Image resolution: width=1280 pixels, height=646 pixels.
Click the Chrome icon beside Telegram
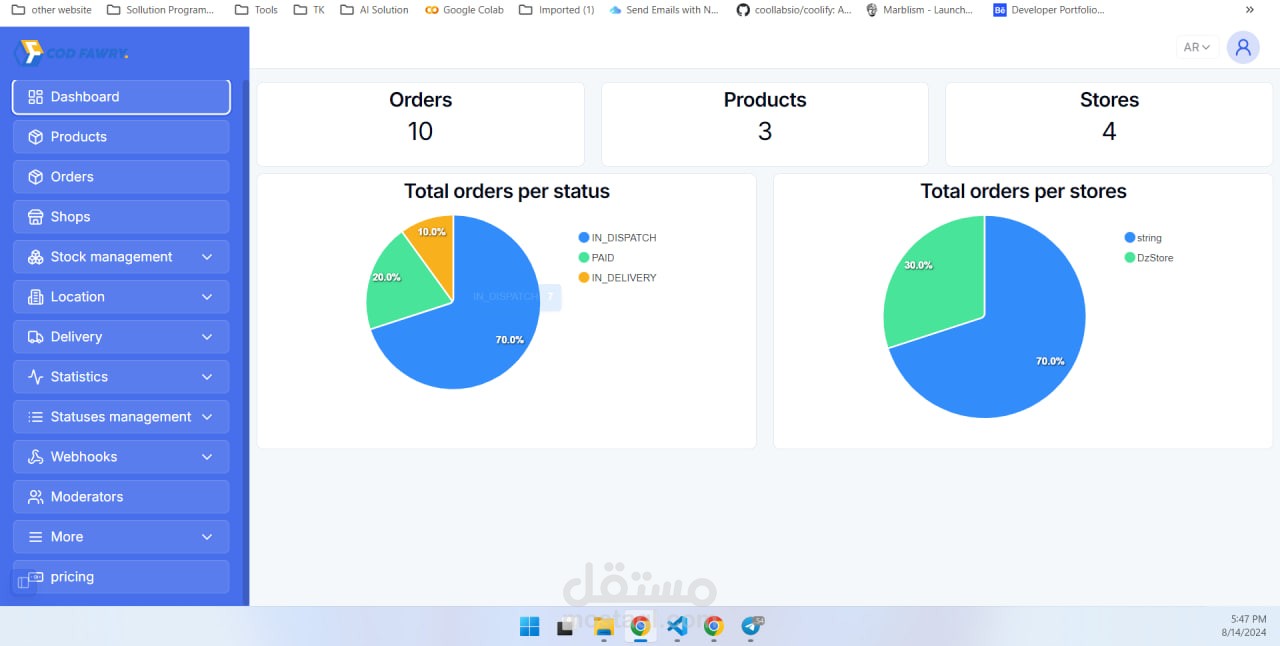[714, 627]
